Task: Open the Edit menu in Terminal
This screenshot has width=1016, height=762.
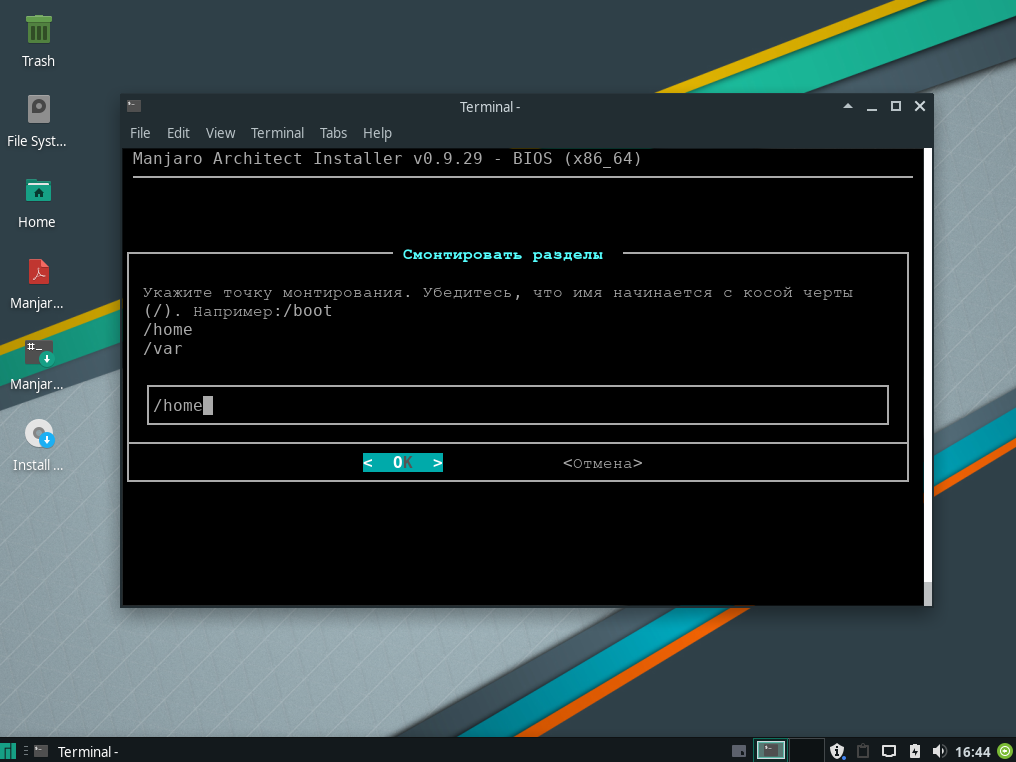Action: [178, 133]
